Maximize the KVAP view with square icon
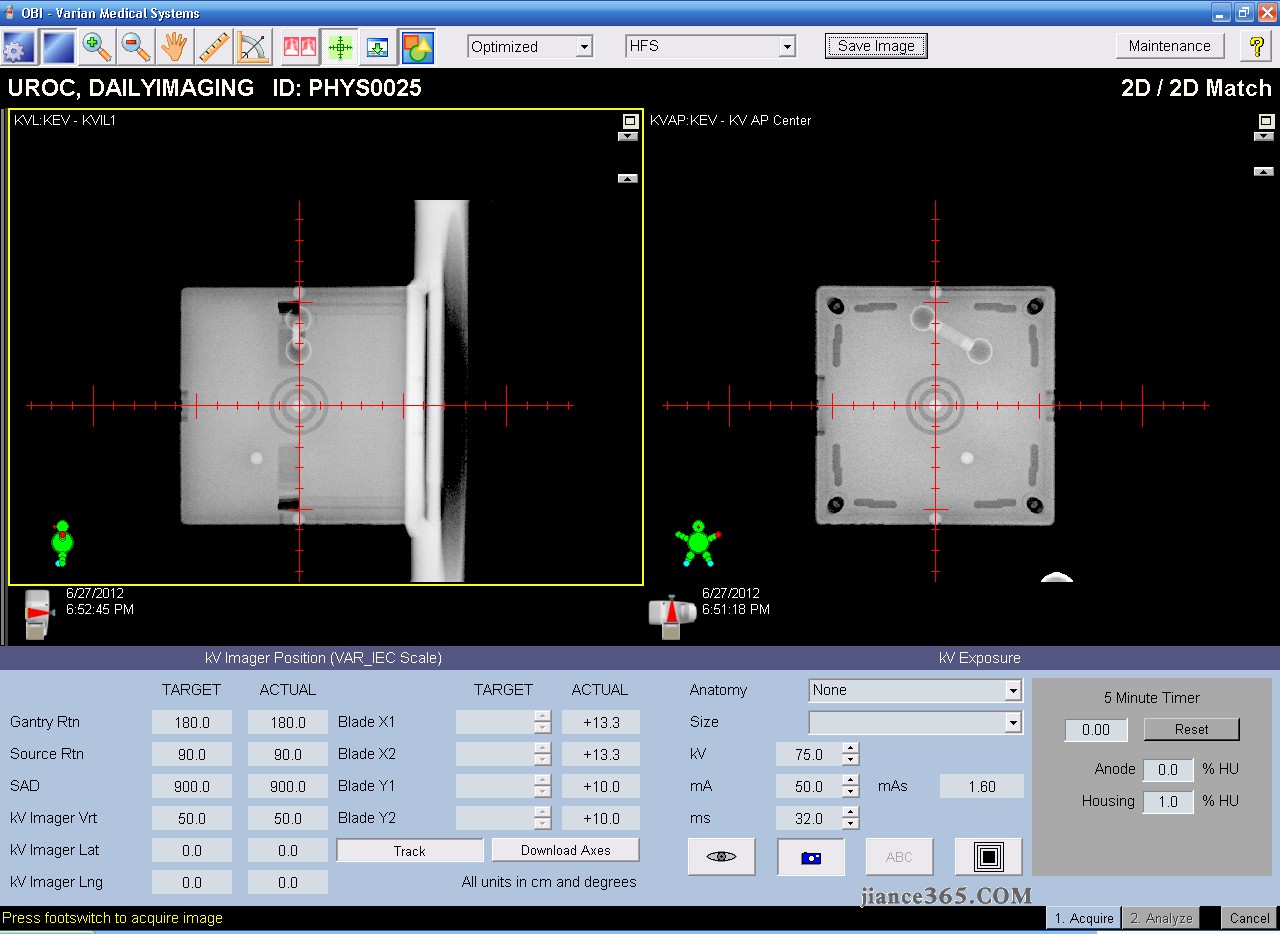Screen dimensions: 1280x934 pos(1265,121)
